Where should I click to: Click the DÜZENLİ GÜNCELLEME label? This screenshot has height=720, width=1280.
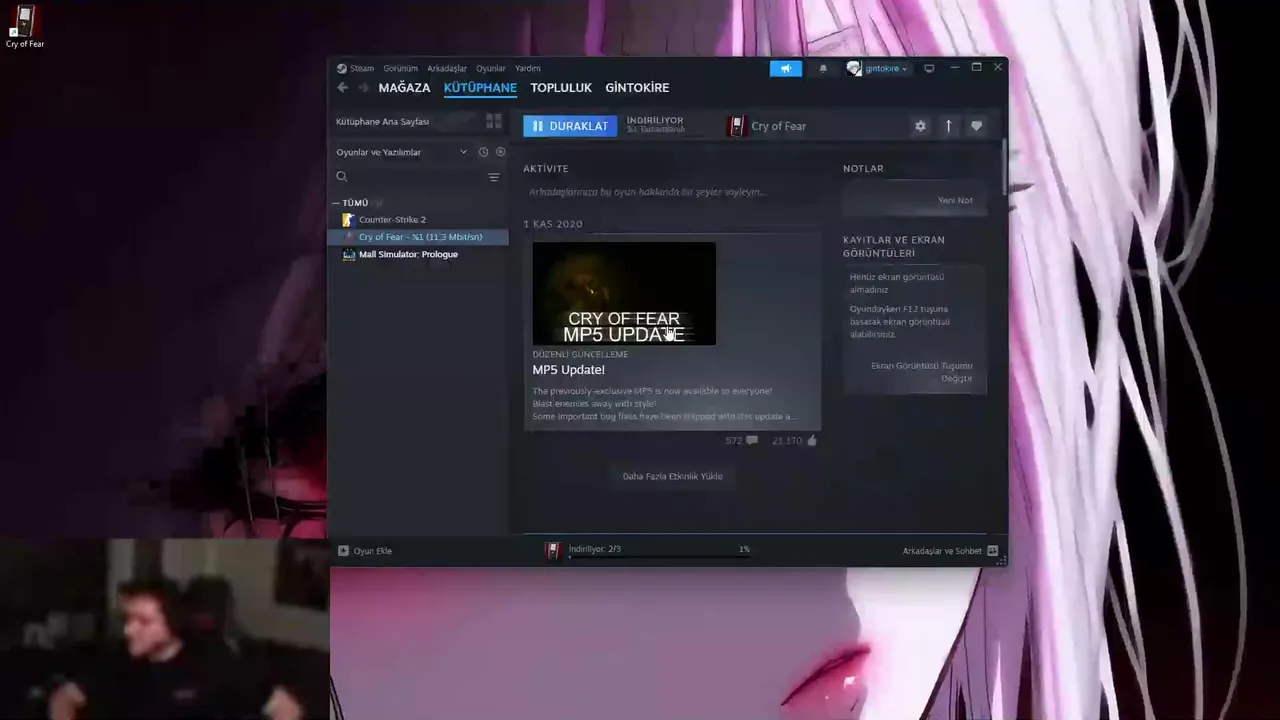[580, 354]
